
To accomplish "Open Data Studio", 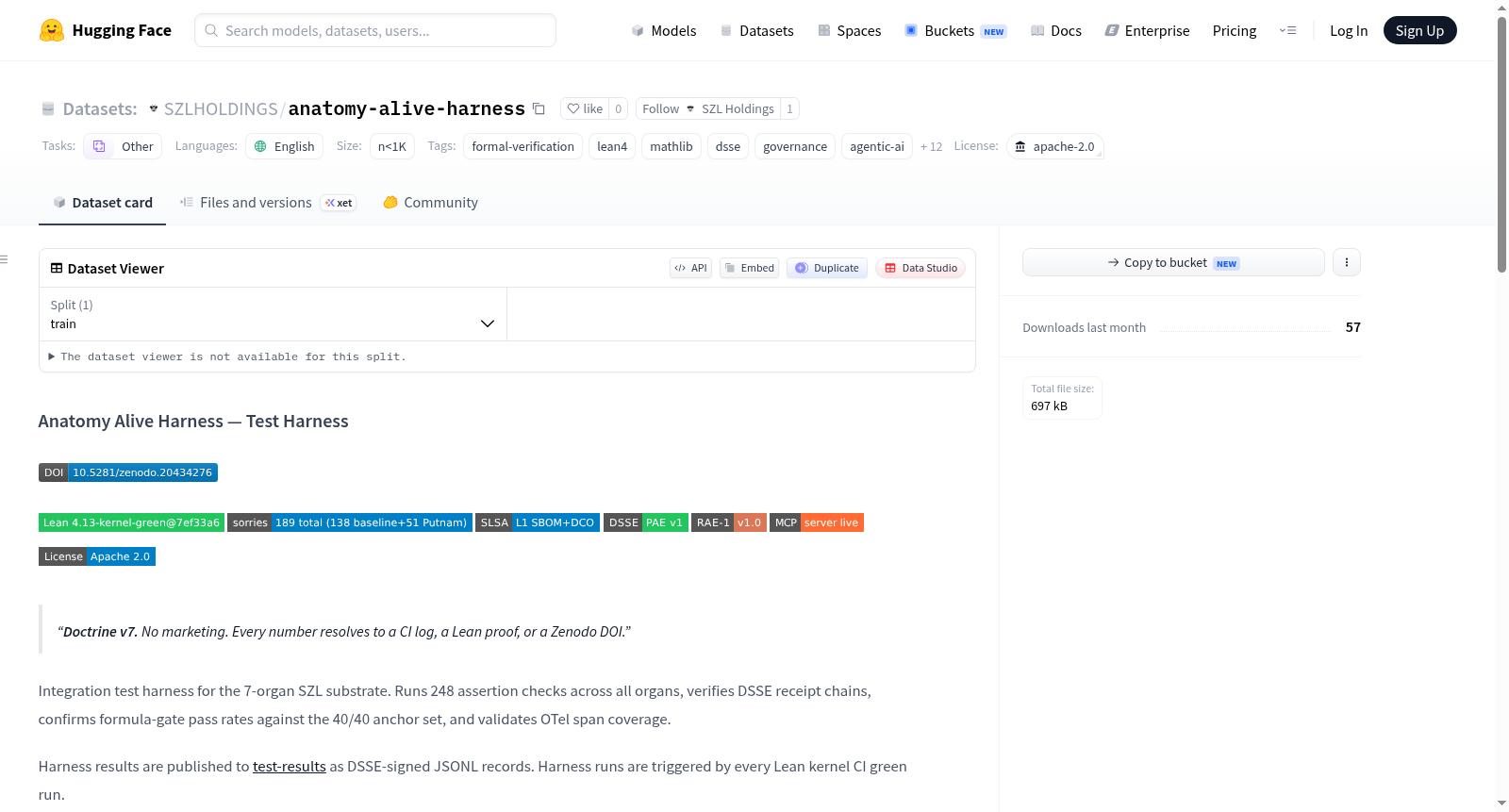I will point(920,268).
